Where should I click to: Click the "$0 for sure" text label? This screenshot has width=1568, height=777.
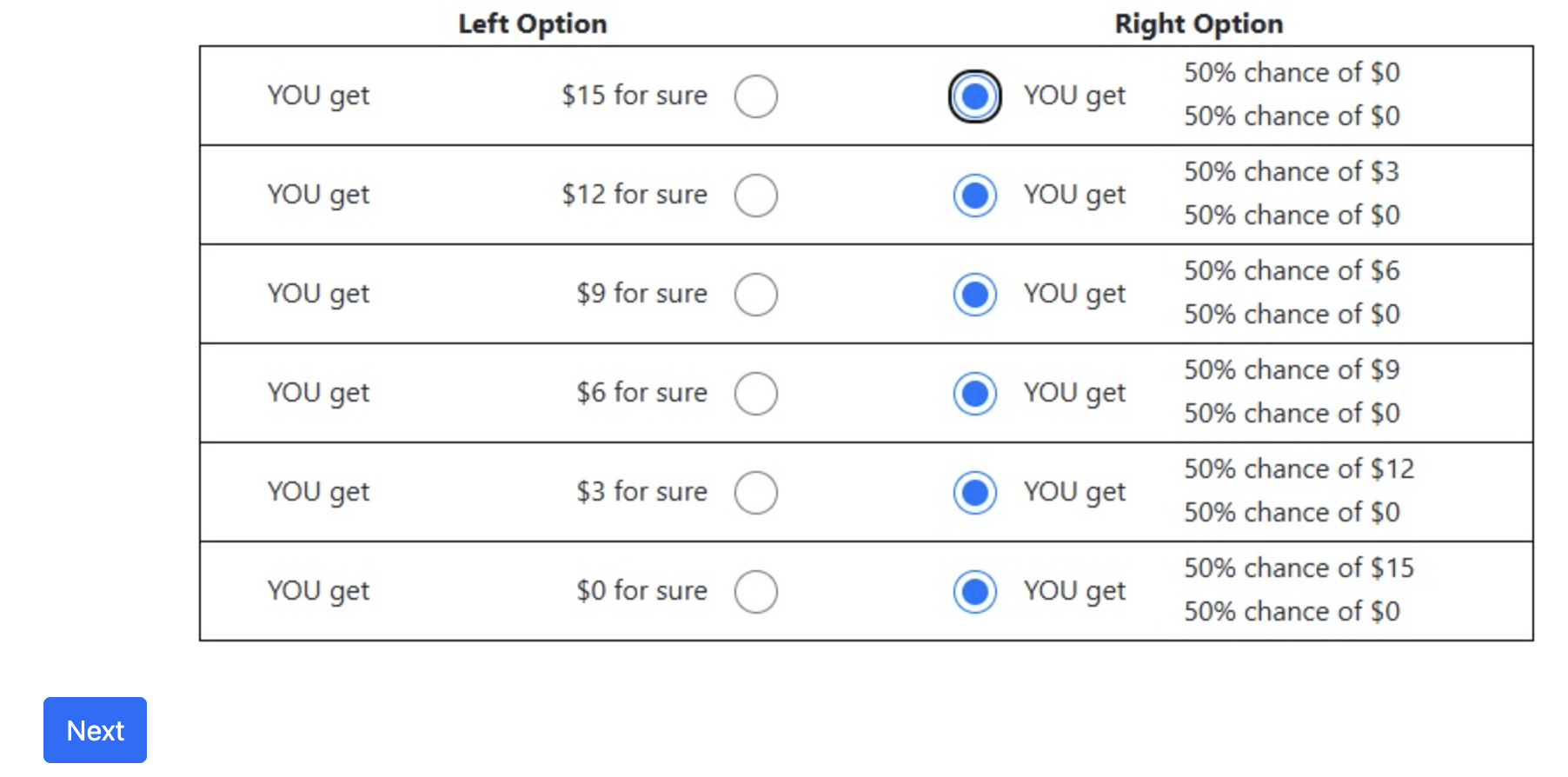point(641,590)
